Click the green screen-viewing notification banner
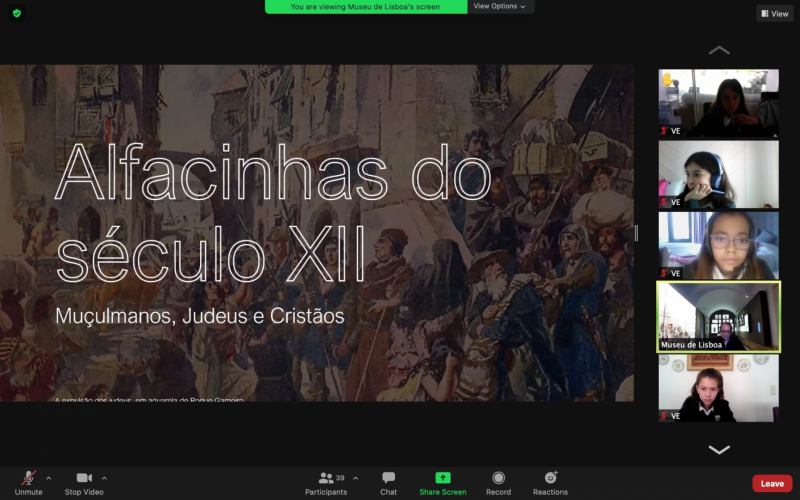800x500 pixels. [x=365, y=7]
